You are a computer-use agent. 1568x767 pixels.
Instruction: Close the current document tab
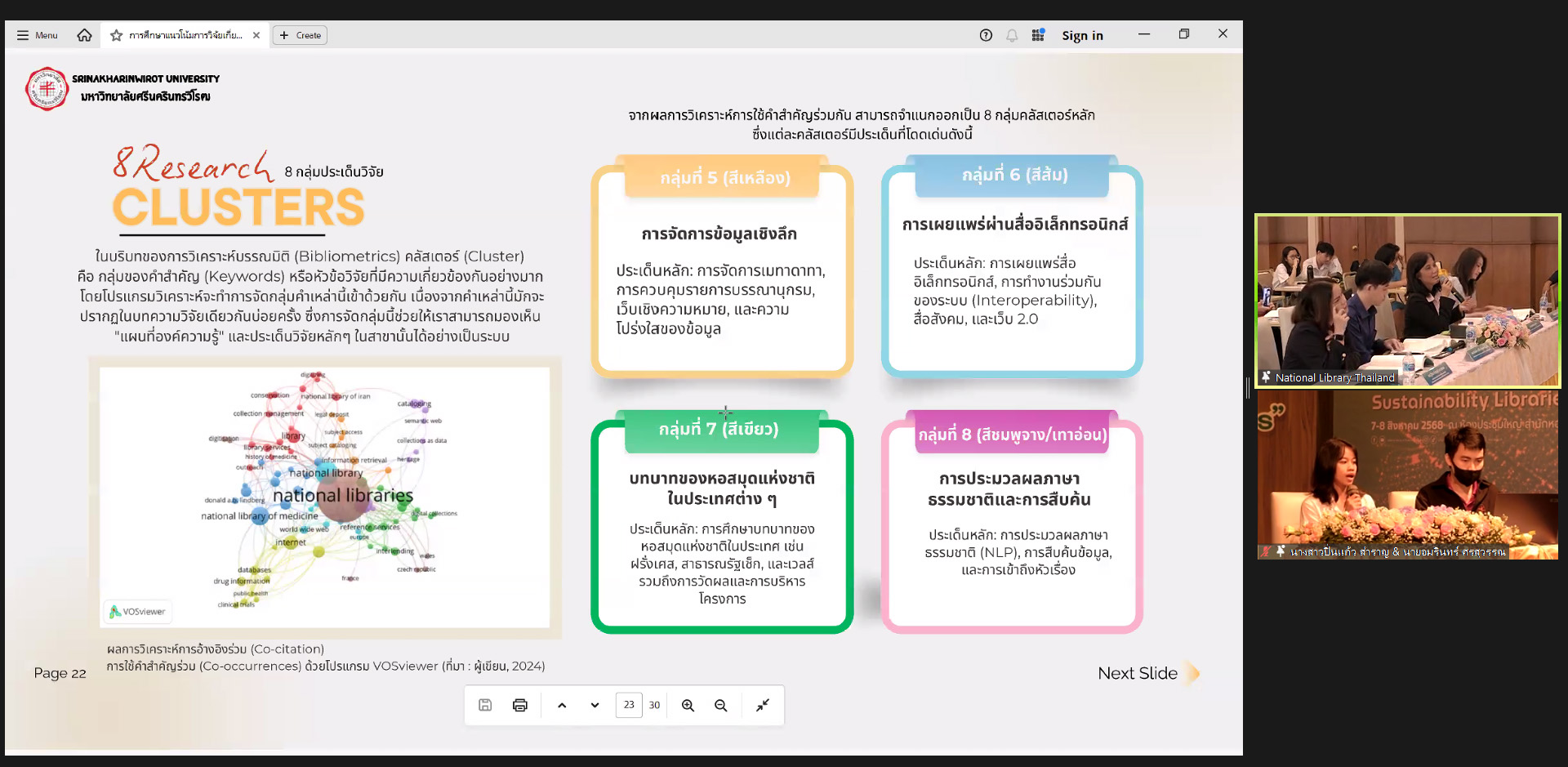256,35
